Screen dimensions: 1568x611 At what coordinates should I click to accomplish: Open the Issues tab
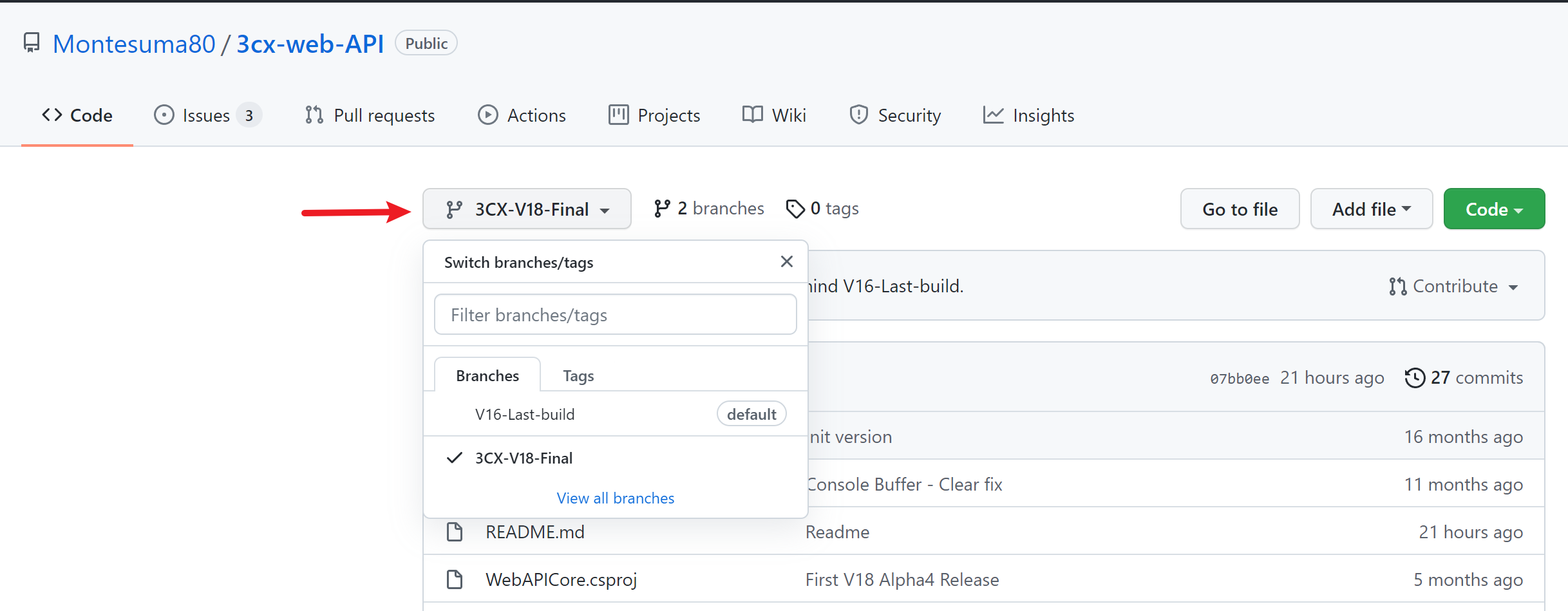[207, 115]
